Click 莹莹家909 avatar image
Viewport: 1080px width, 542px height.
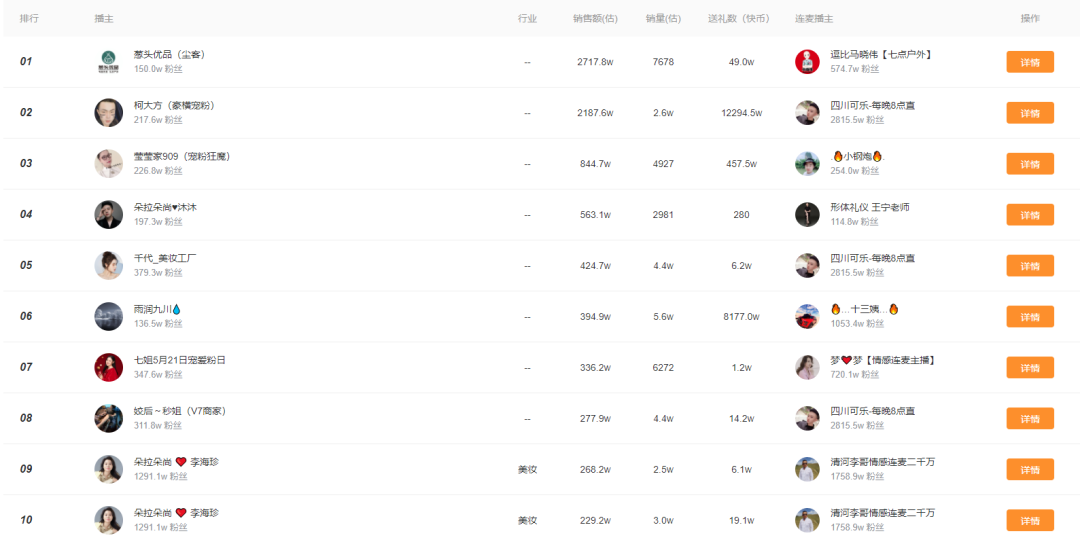(x=109, y=164)
